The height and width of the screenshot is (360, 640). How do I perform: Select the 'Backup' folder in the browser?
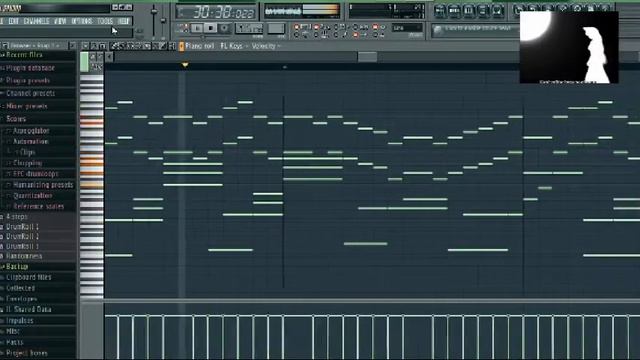coord(17,267)
